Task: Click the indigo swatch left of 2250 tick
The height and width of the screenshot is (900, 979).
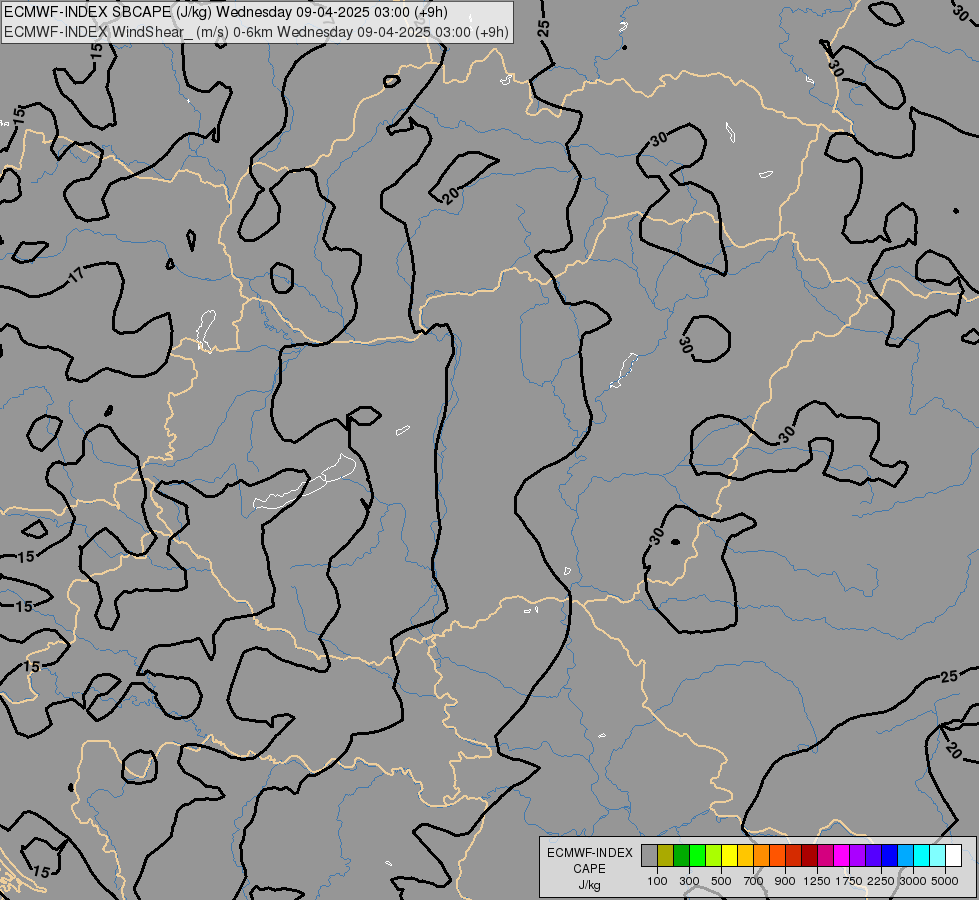Action: [x=873, y=855]
